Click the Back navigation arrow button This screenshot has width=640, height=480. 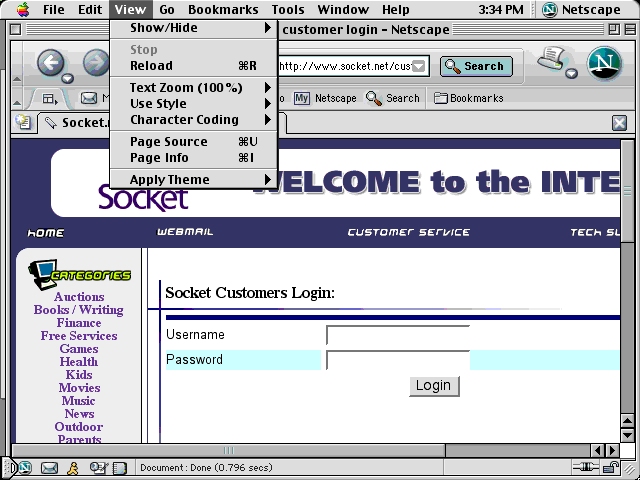tap(51, 63)
